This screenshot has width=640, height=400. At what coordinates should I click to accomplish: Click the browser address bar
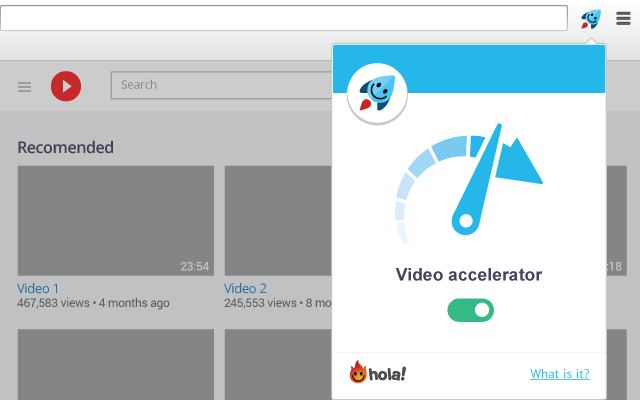284,18
